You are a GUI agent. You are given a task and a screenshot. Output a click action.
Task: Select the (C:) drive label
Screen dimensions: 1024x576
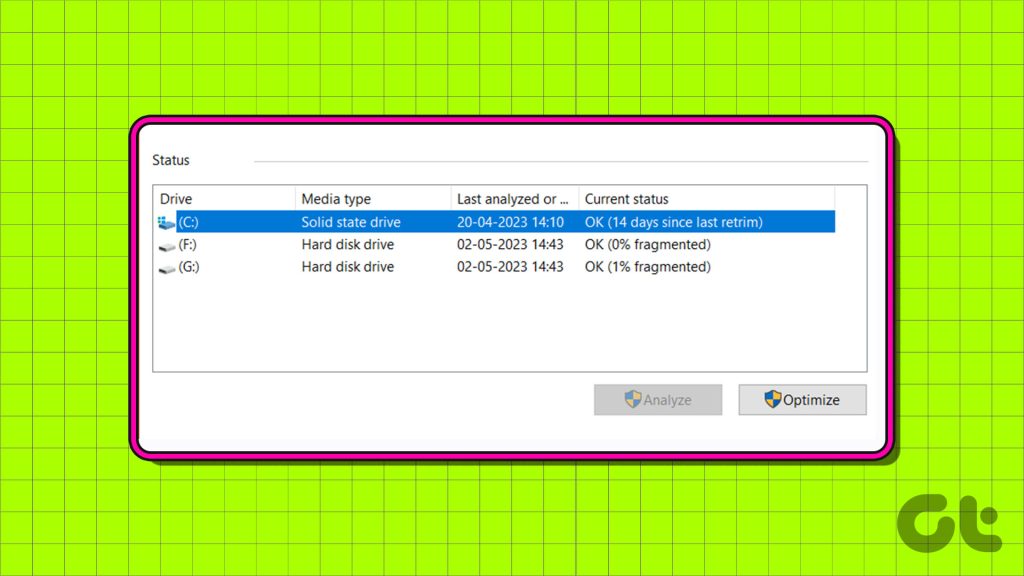coord(188,222)
